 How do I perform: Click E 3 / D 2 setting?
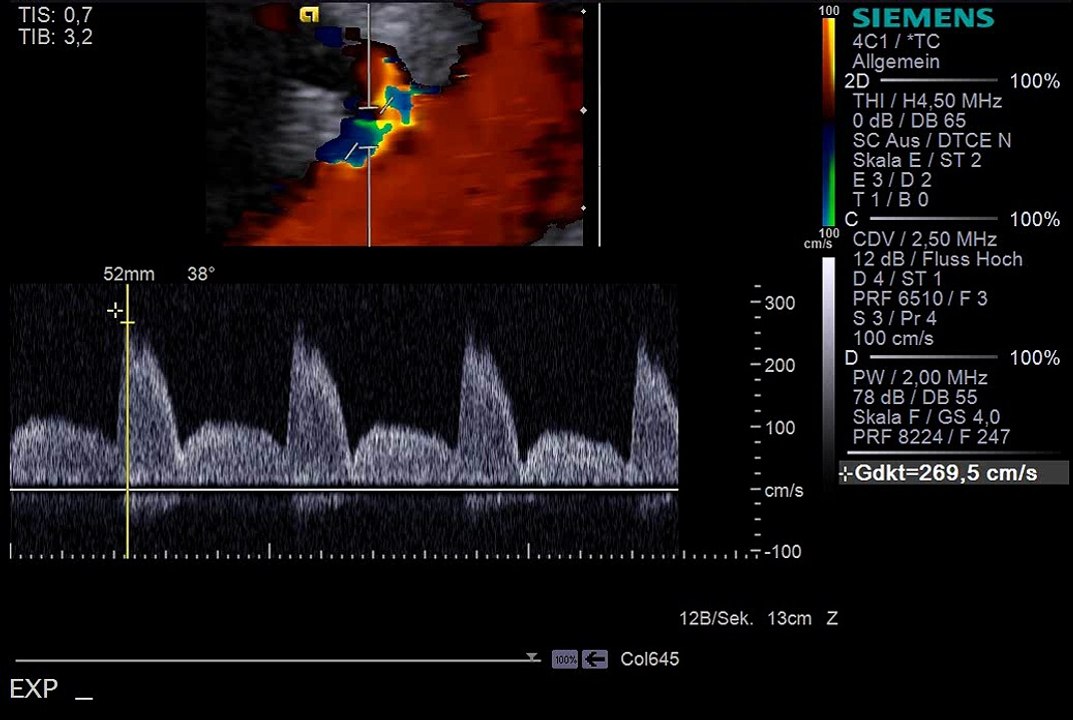pos(892,181)
